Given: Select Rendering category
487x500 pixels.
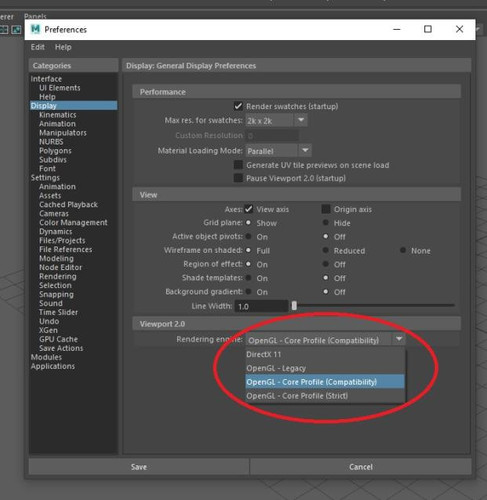Looking at the screenshot, I should (x=58, y=277).
